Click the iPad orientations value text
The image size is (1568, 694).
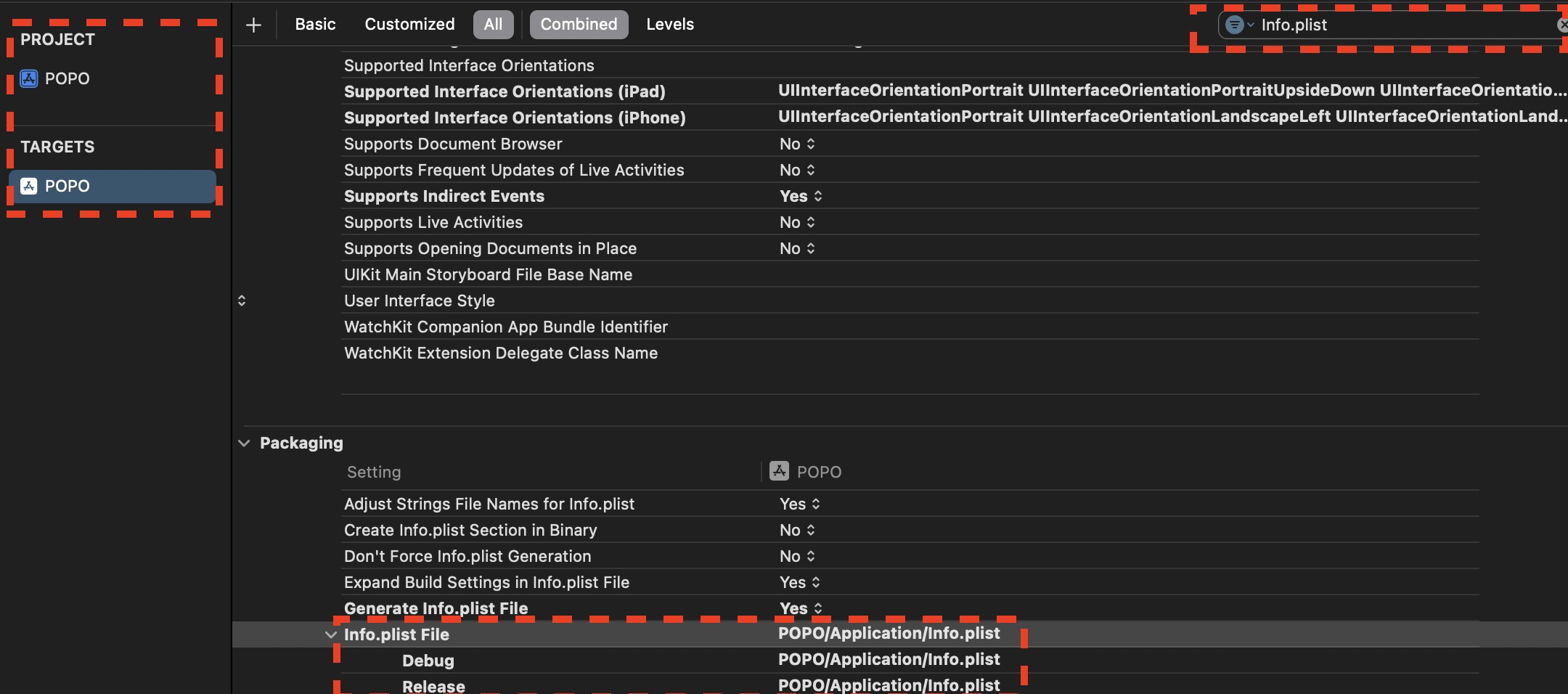[x=1172, y=90]
